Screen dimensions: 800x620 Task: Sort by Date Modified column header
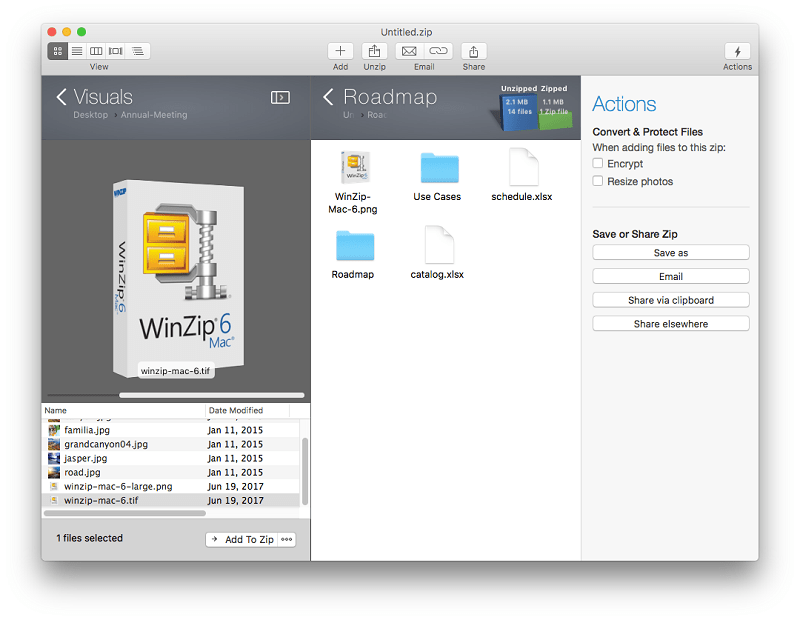coord(247,410)
